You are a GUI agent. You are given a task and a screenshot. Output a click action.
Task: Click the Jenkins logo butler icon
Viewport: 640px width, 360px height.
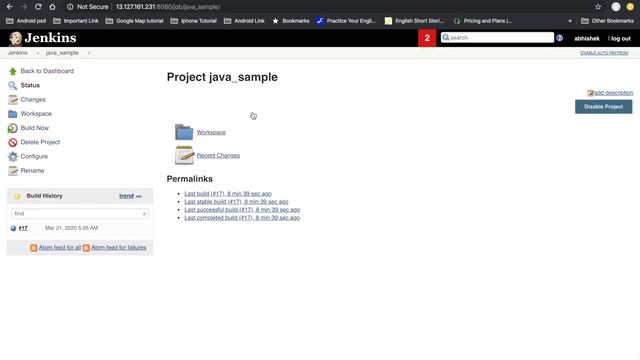click(x=15, y=38)
